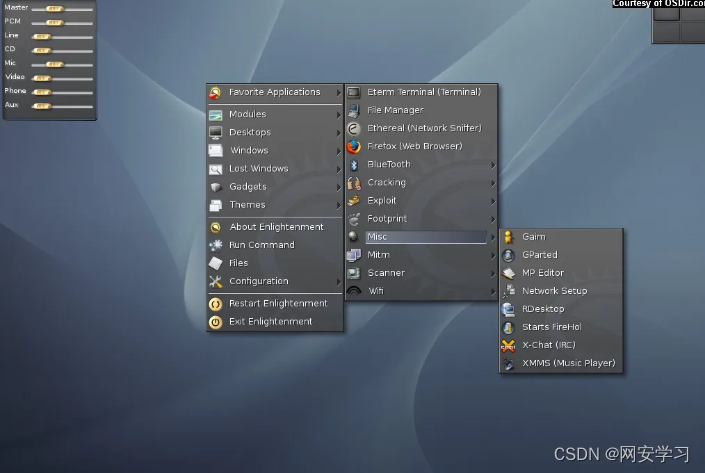Screen dimensions: 705x473
Task: Open the Mitm menu entry
Action: pyautogui.click(x=422, y=255)
